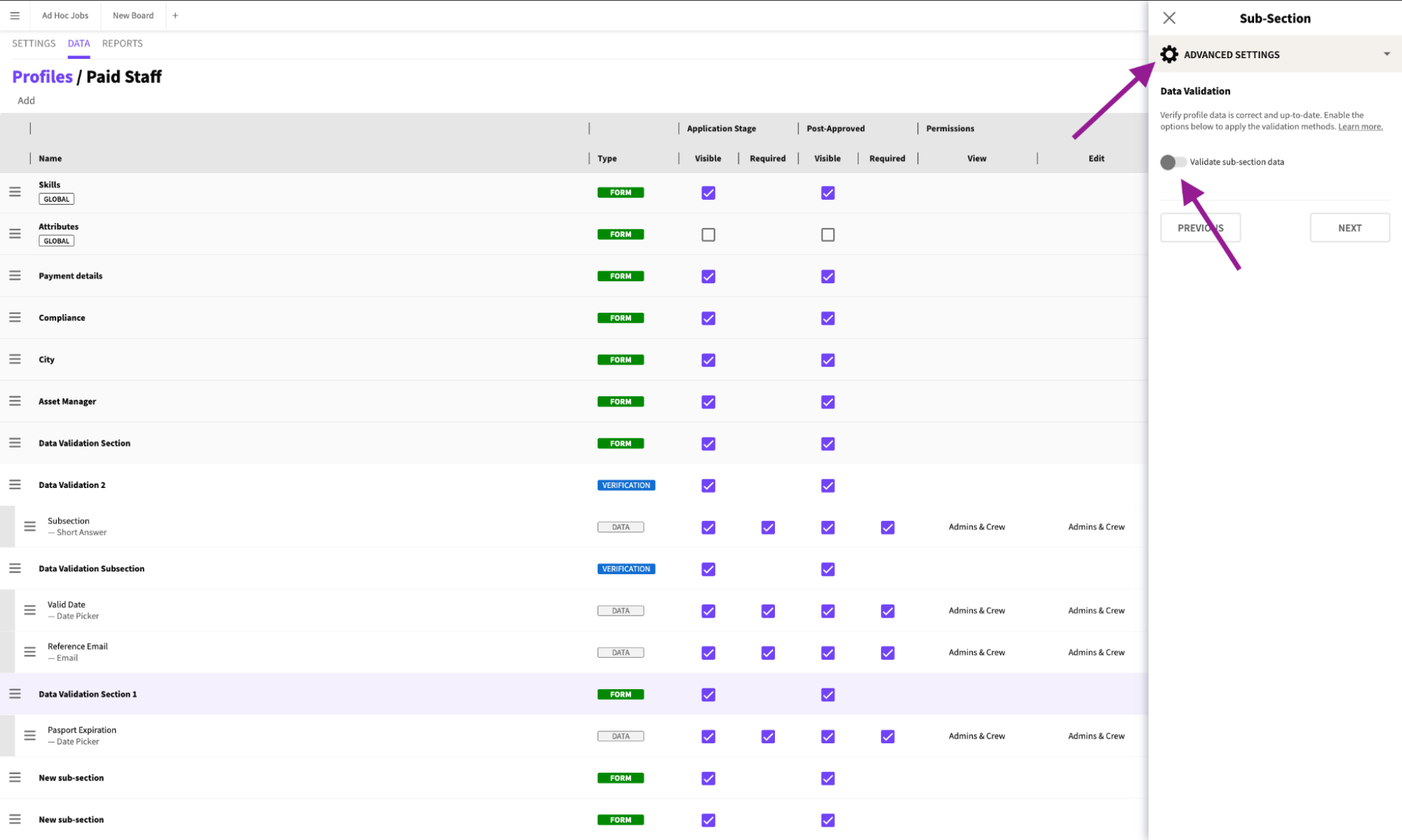The width and height of the screenshot is (1402, 840).
Task: Open the Learn more link
Action: tap(1360, 127)
